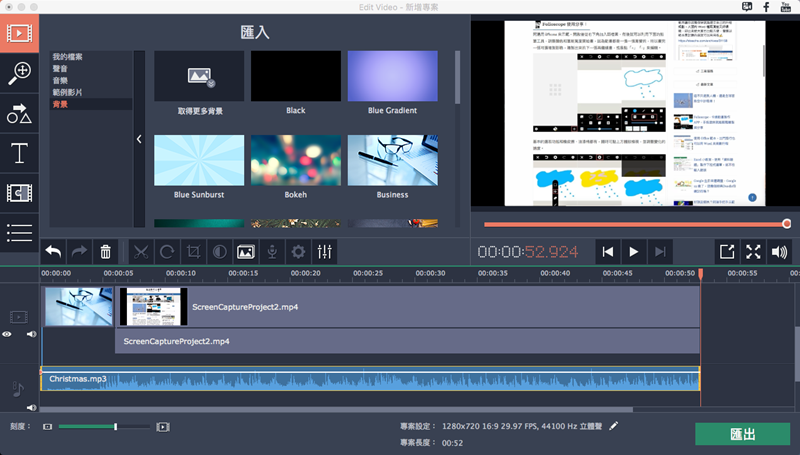Open the Titles tool with T icon

(x=19, y=153)
